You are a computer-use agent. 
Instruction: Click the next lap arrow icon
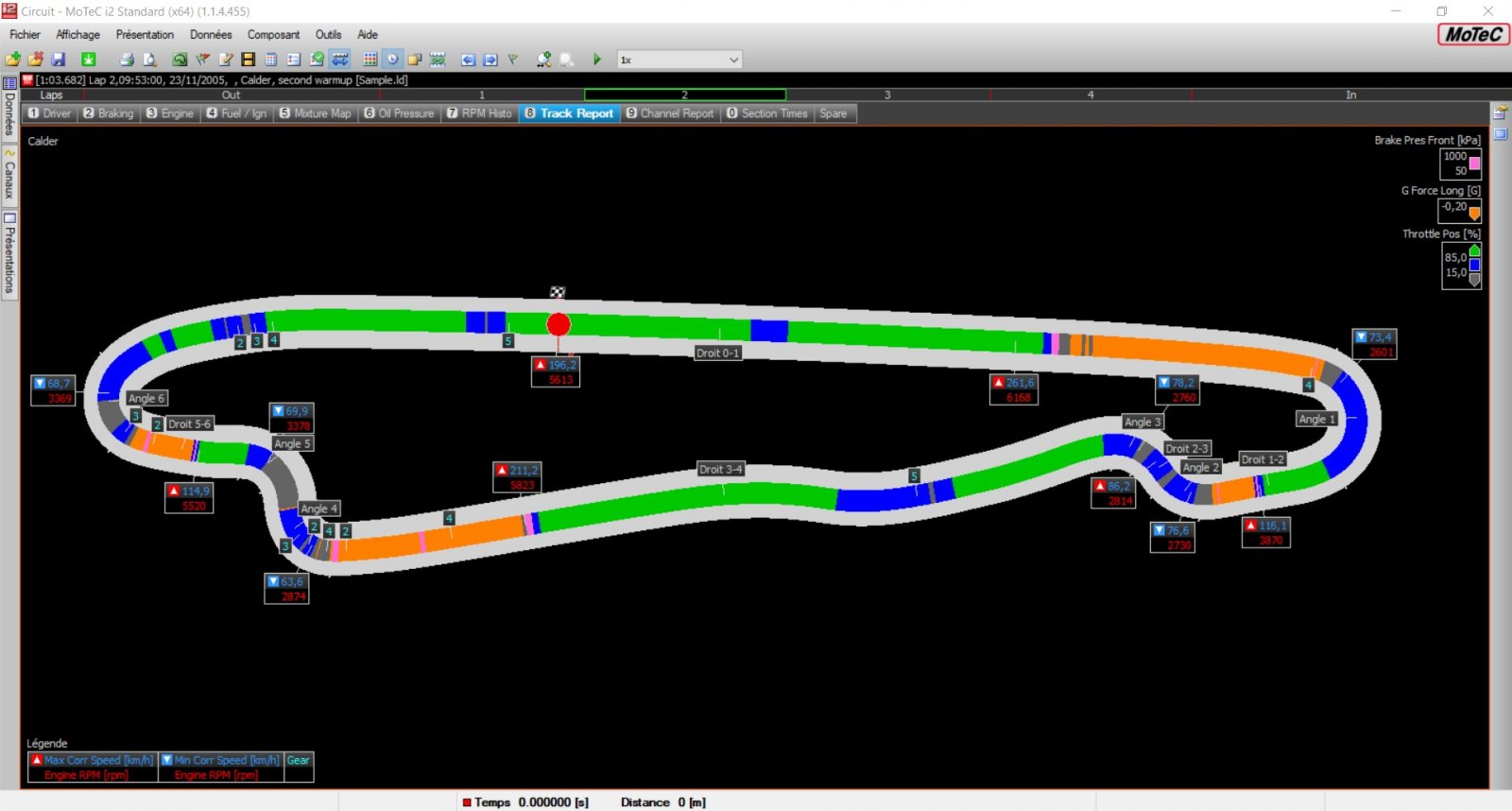click(490, 60)
